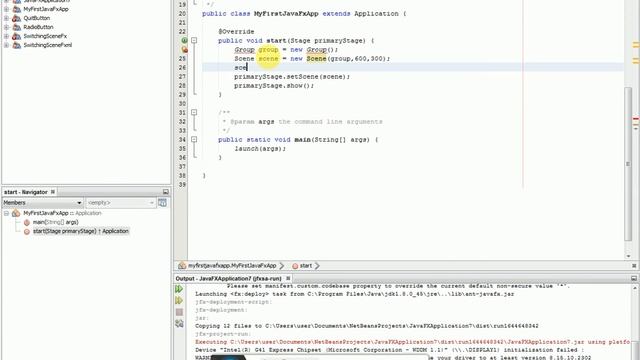The width and height of the screenshot is (640, 360).
Task: Click the red error mark in editor stripe
Action: pyautogui.click(x=636, y=119)
